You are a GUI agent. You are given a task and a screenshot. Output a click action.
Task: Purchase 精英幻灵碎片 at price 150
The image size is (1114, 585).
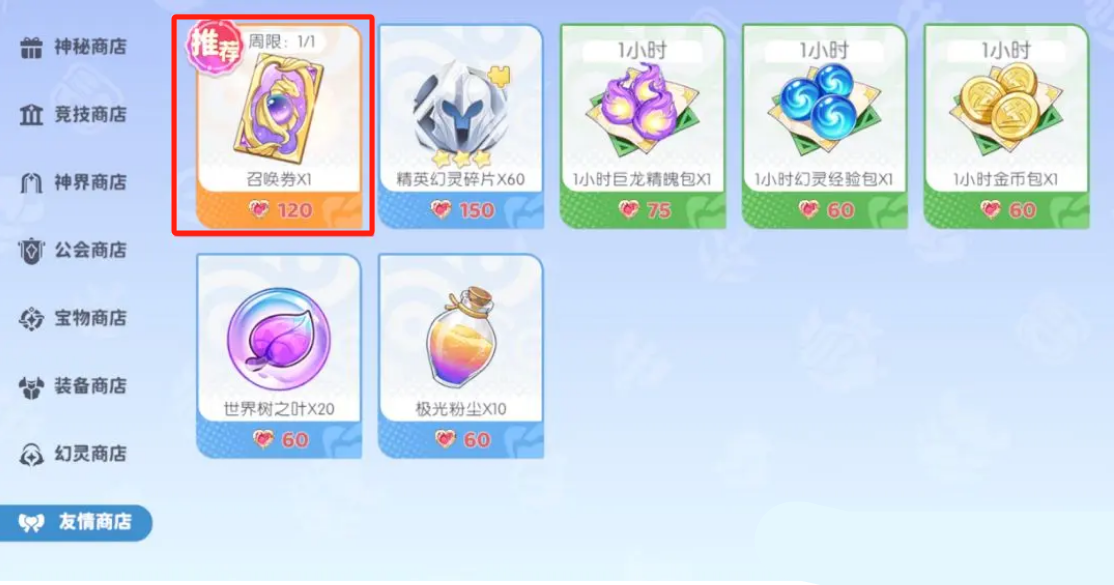pos(461,210)
